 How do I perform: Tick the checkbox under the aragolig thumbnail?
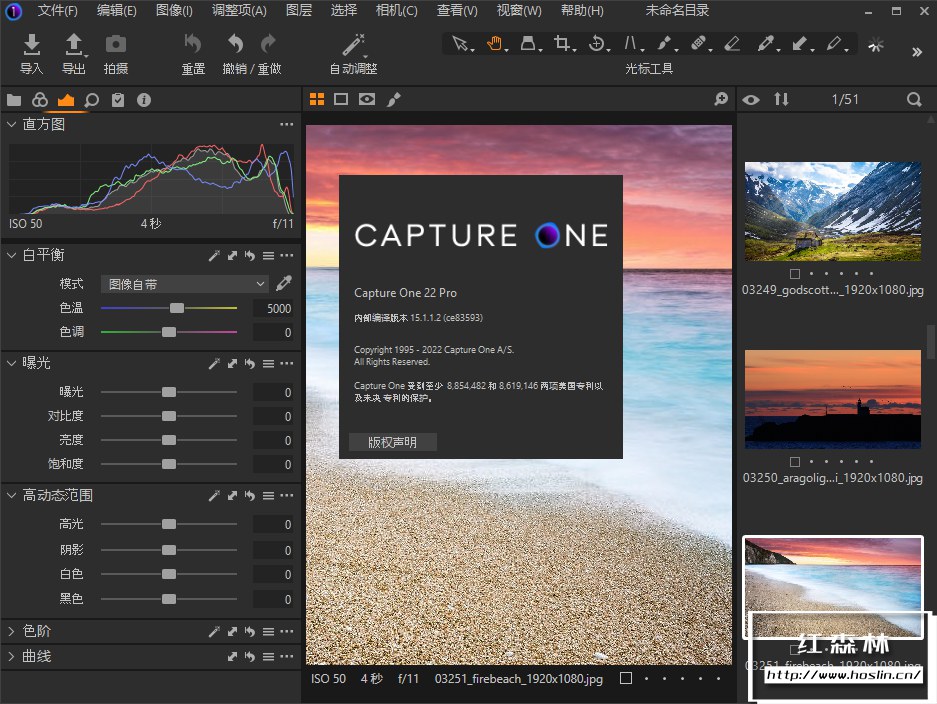coord(794,462)
